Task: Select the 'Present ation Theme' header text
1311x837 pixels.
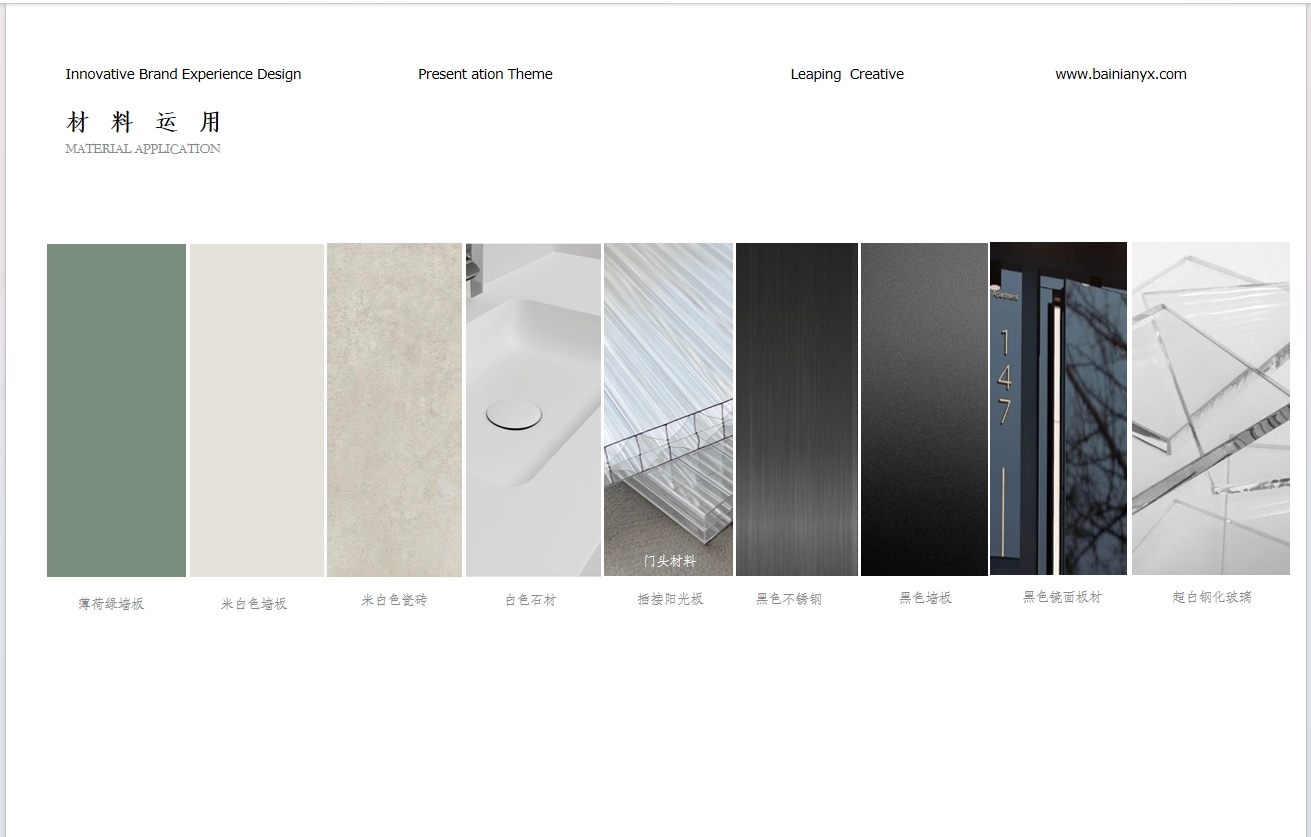Action: point(485,74)
